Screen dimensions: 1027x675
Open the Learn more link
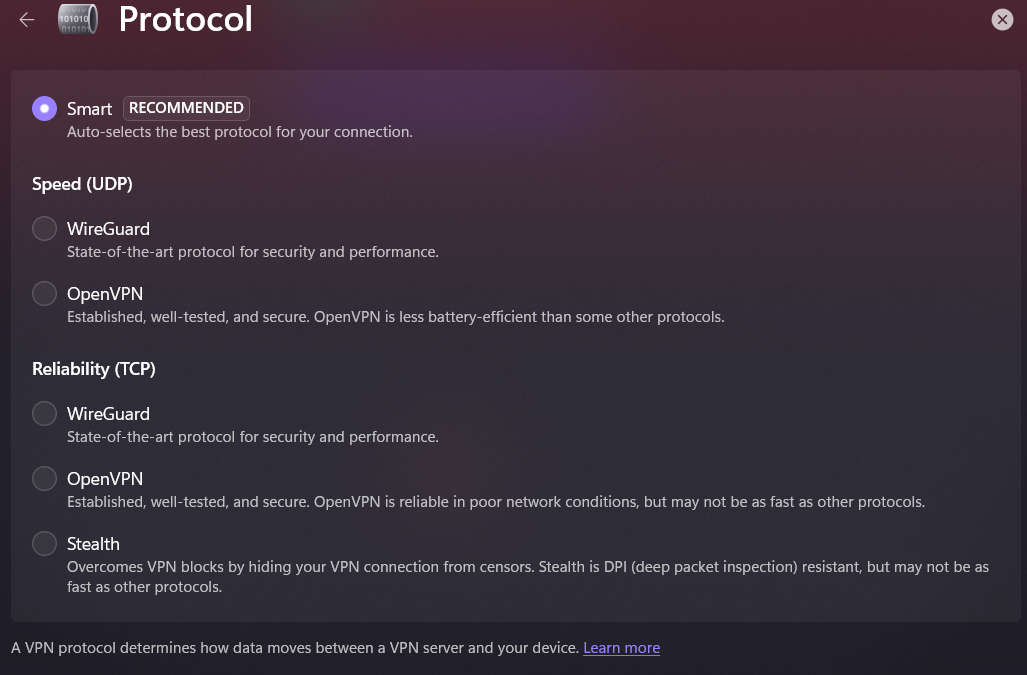[x=621, y=648]
